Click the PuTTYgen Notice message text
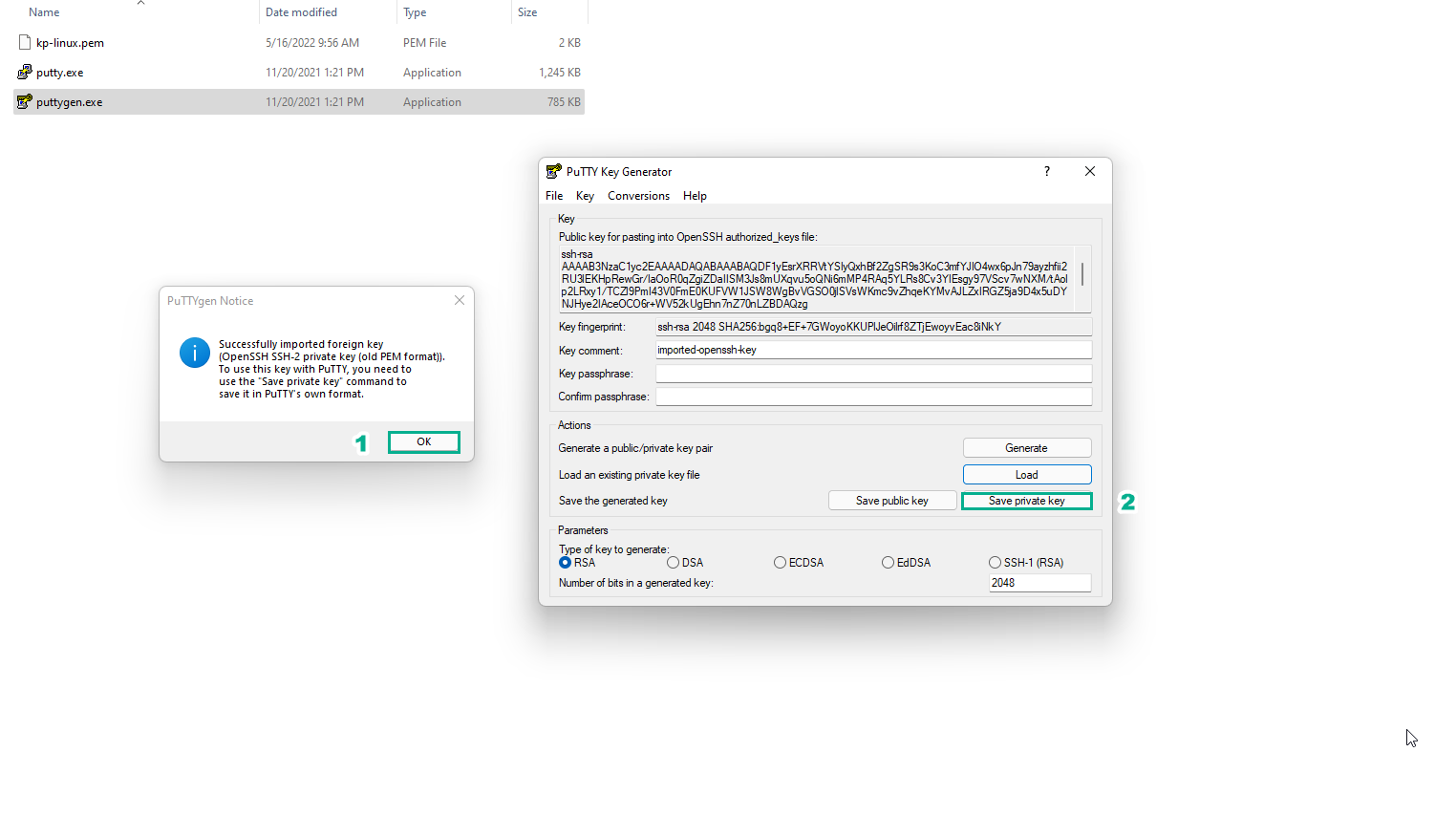 point(332,369)
